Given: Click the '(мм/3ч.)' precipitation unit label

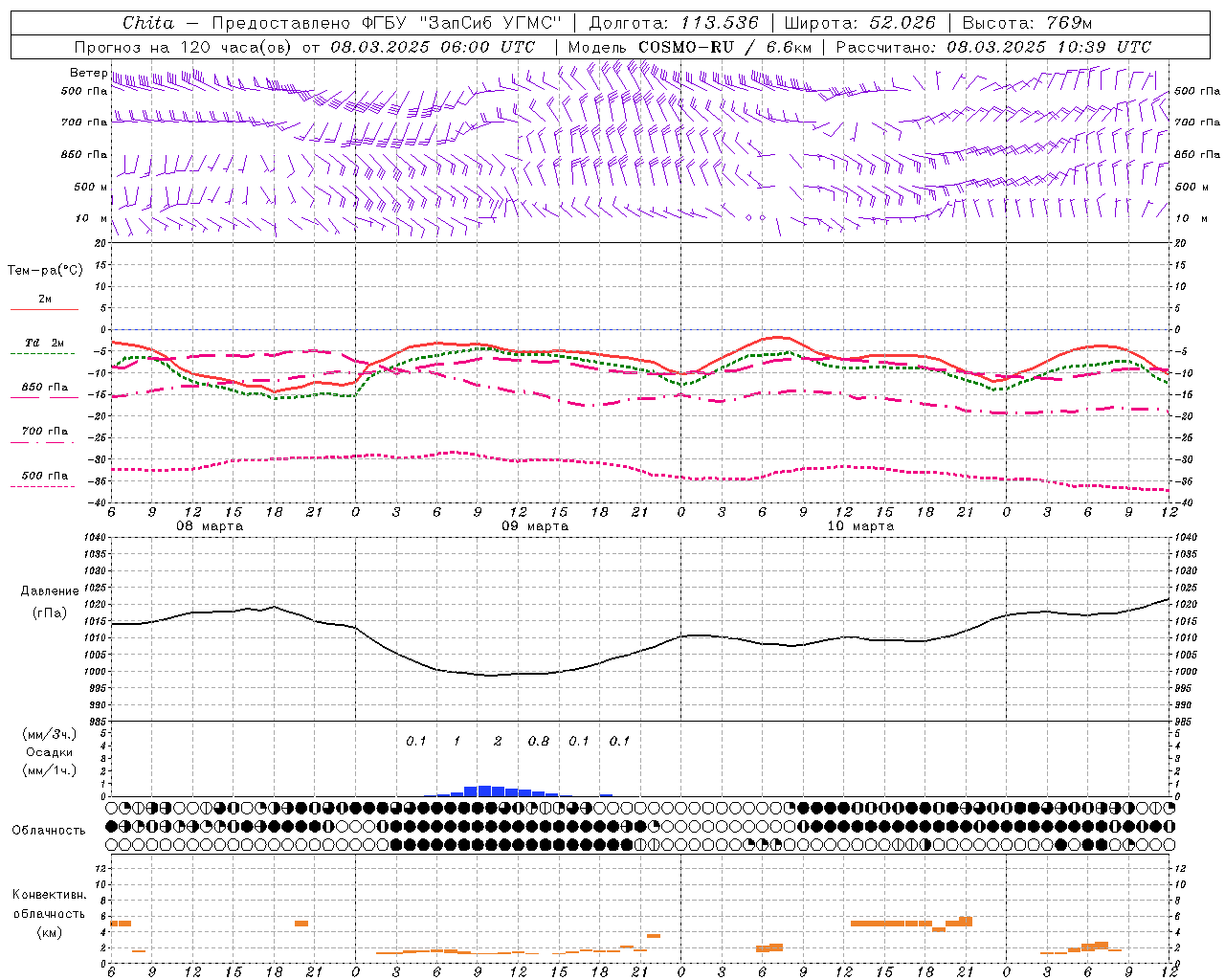Looking at the screenshot, I should click(x=50, y=734).
